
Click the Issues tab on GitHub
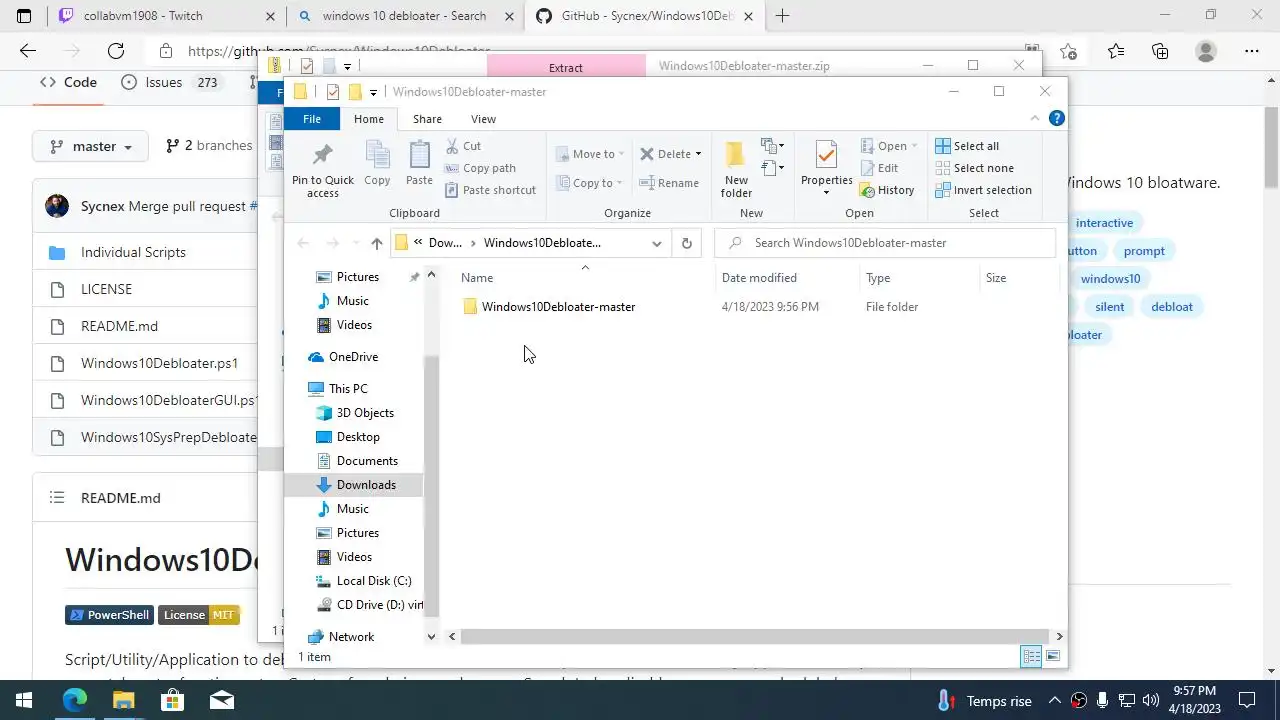point(170,83)
